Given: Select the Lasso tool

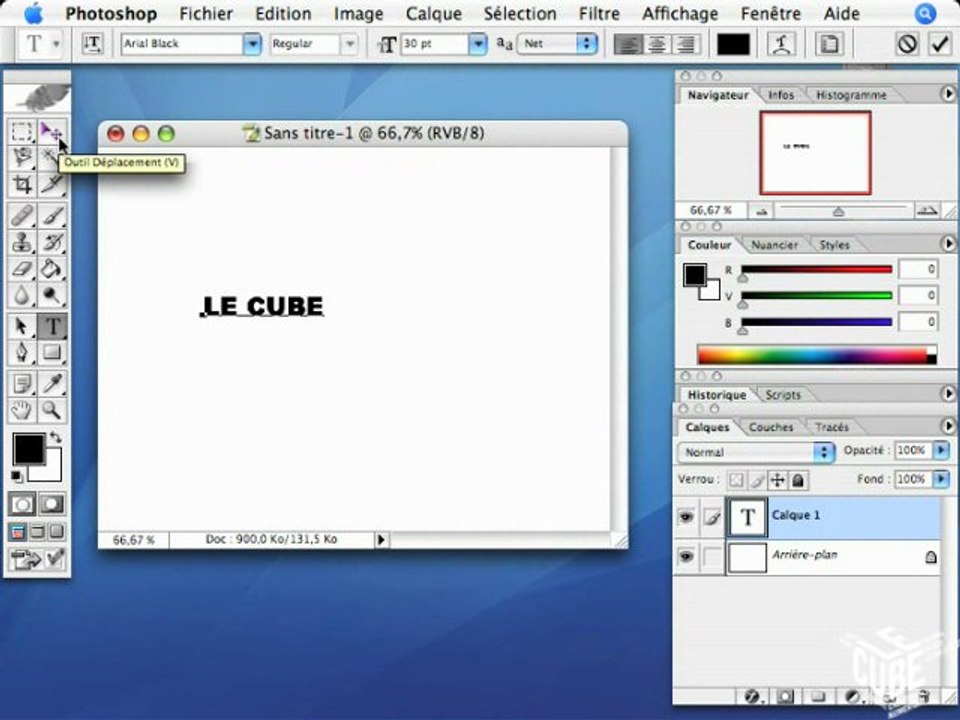Looking at the screenshot, I should point(22,158).
